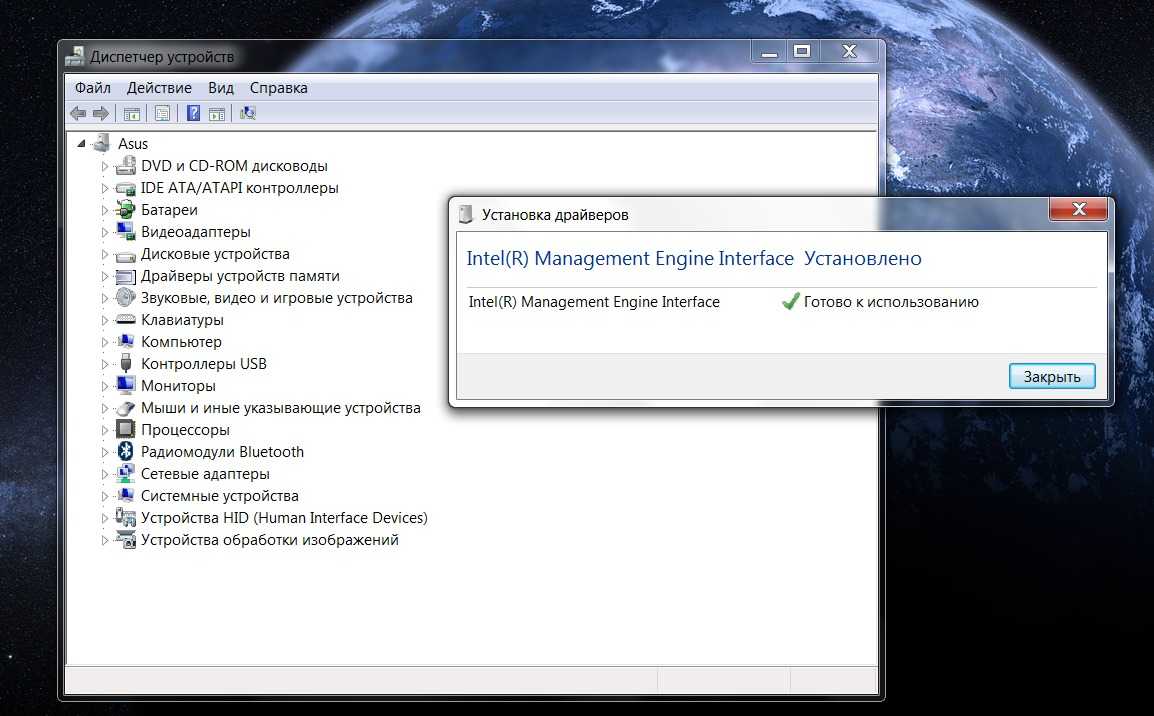
Task: Expand the Батареи node arrow
Action: (x=105, y=210)
